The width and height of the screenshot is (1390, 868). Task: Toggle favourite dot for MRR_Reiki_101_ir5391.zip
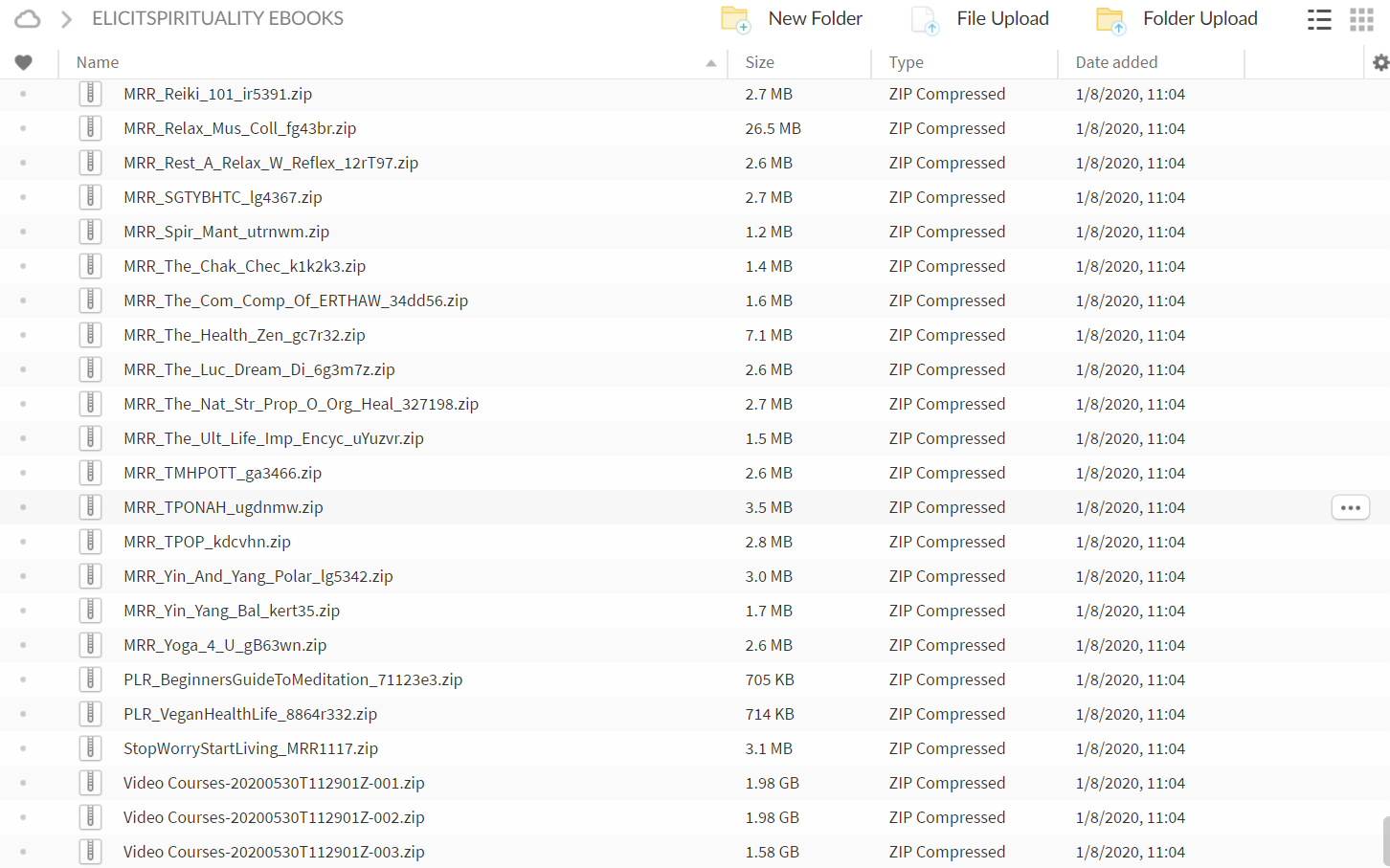tap(23, 94)
